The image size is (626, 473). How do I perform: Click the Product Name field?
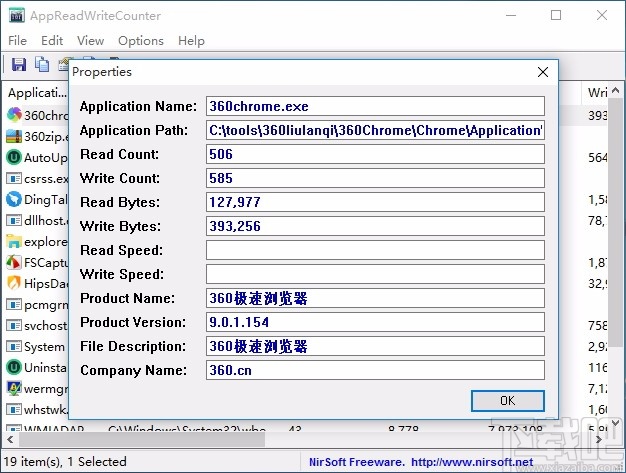(x=375, y=298)
